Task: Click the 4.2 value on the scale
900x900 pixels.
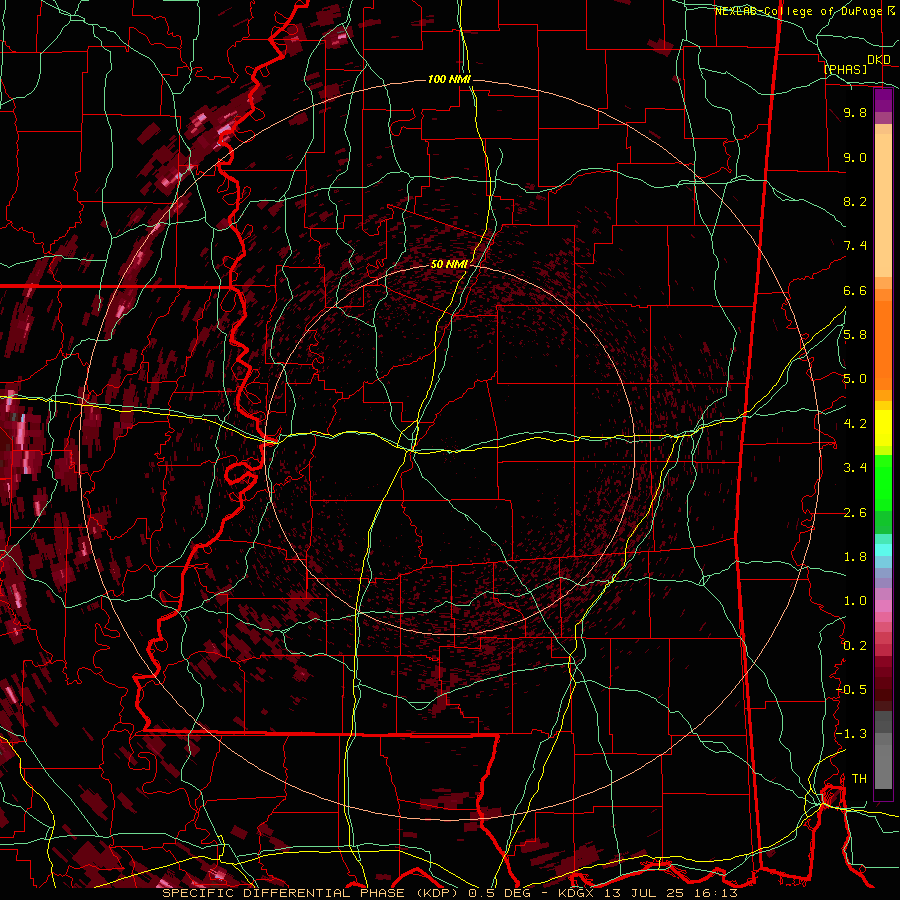Action: pyautogui.click(x=855, y=424)
